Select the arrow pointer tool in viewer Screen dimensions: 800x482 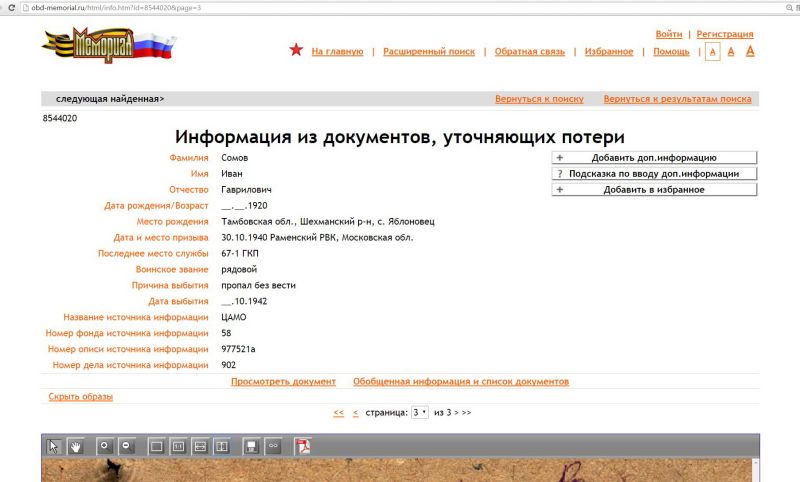(x=54, y=446)
